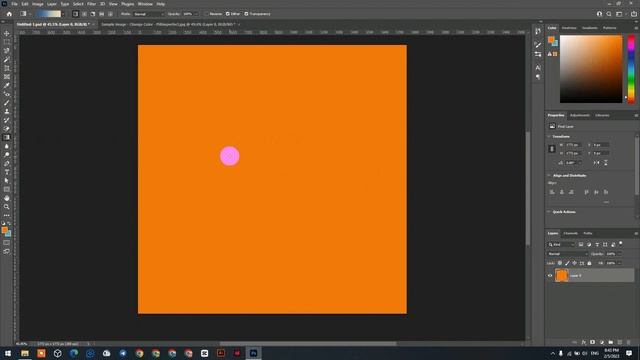Select the Spot Healing Brush tool
This screenshot has width=640, height=360.
(7, 94)
